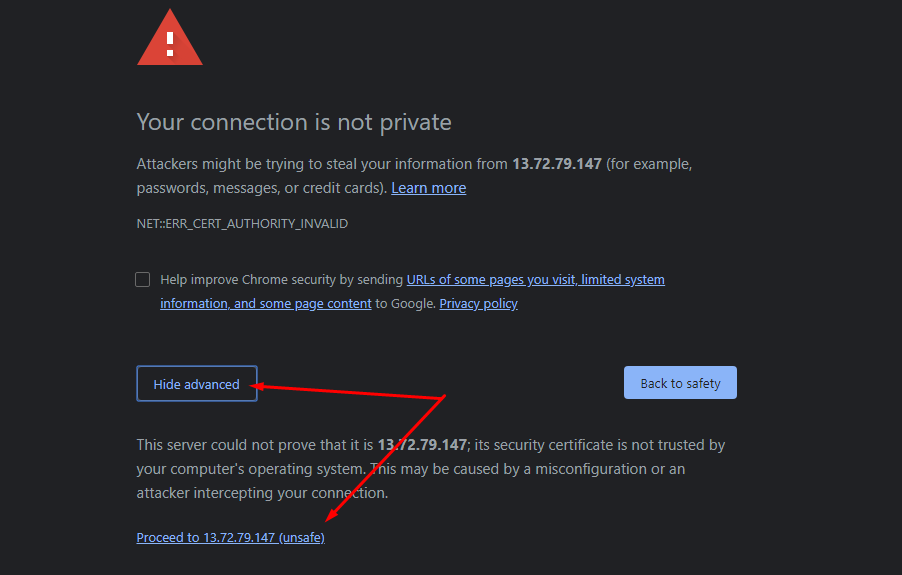Screen dimensions: 902x575
Task: Collapse details with Hide advanced button
Action: 197,384
